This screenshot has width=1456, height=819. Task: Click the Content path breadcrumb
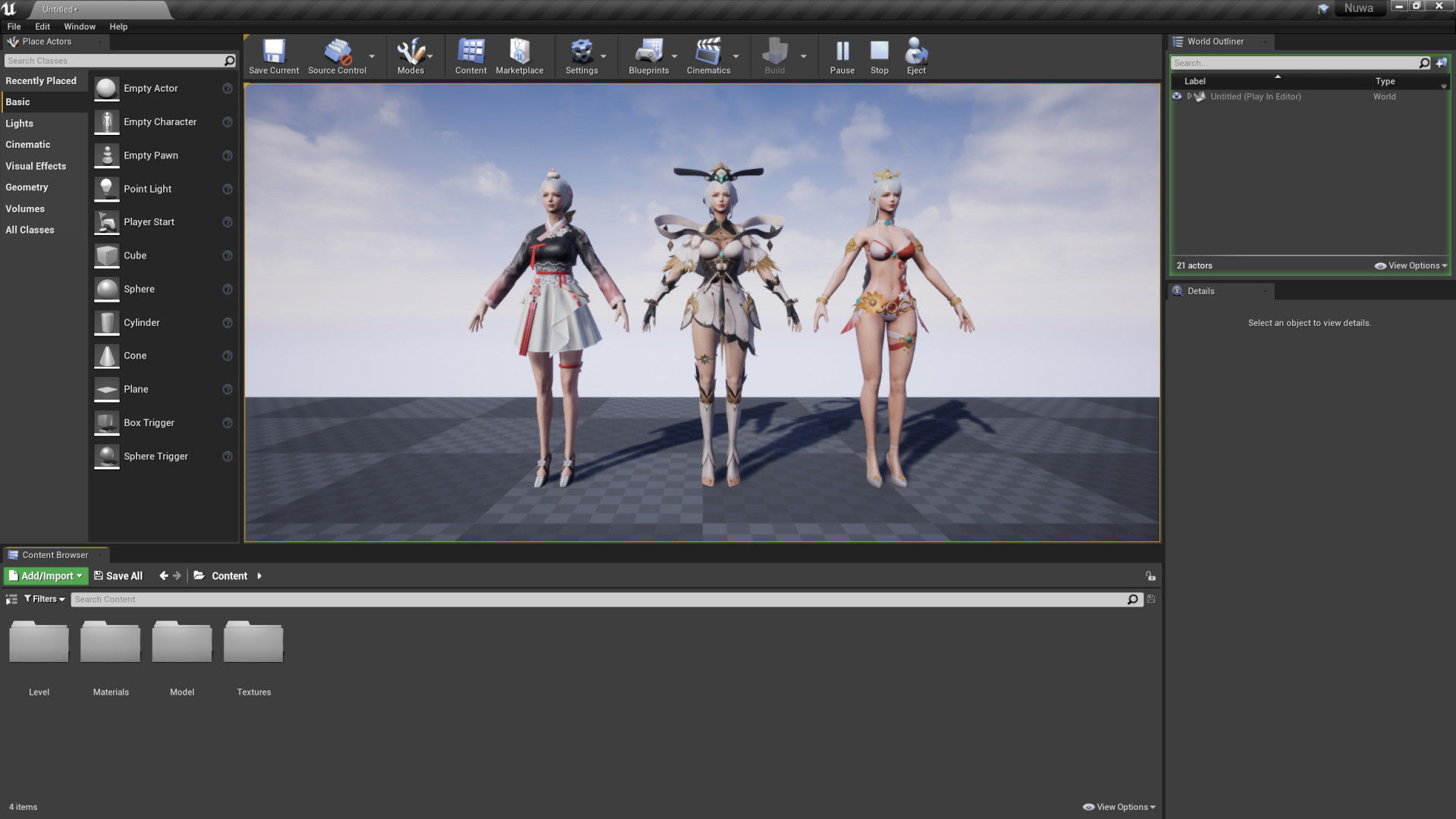click(x=229, y=576)
